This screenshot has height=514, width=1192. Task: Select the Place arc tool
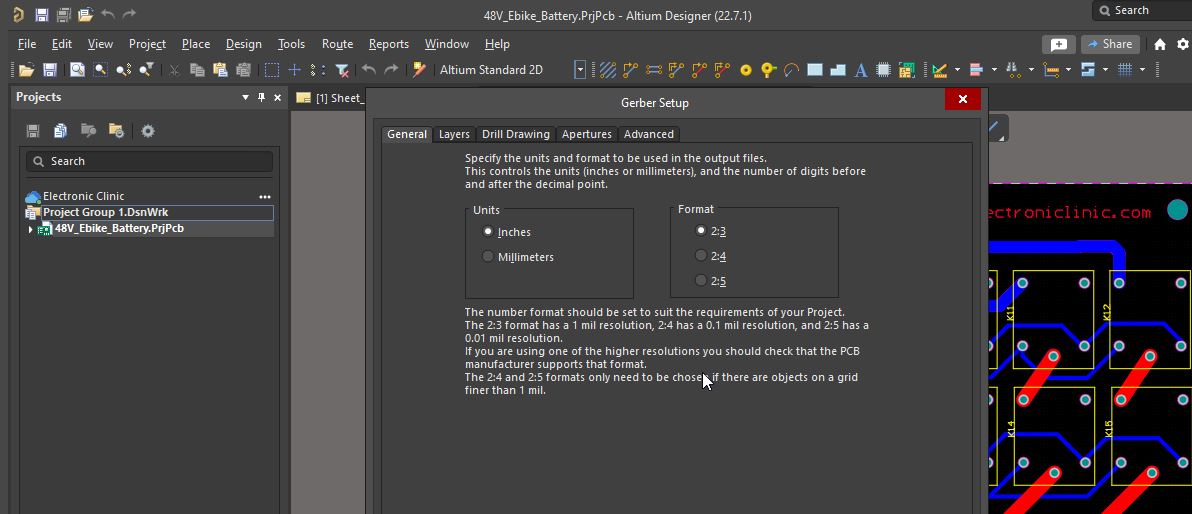[x=791, y=70]
